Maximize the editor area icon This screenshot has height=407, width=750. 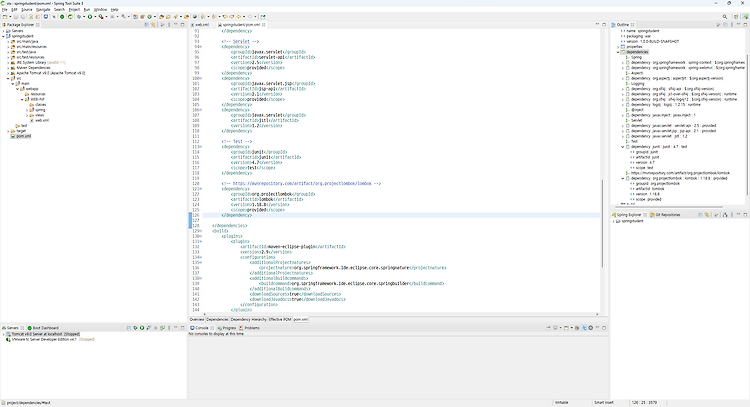(604, 24)
